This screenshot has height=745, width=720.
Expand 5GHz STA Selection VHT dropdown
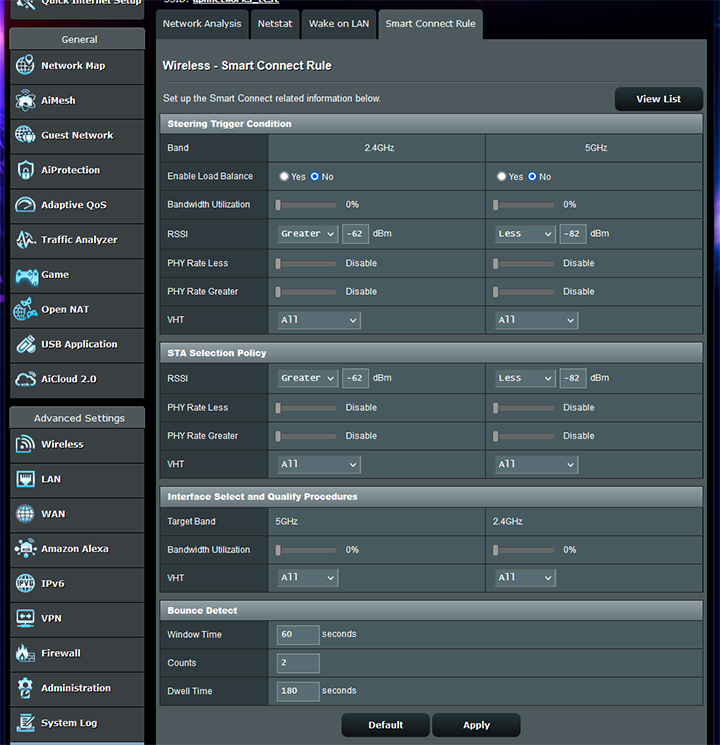537,464
